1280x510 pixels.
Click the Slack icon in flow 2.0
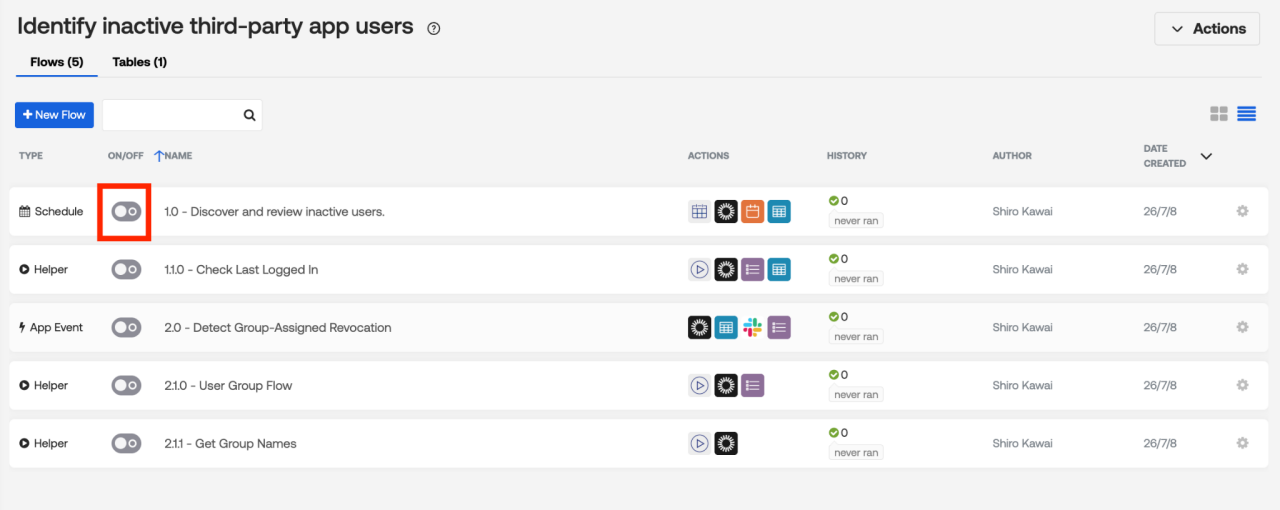coord(752,327)
